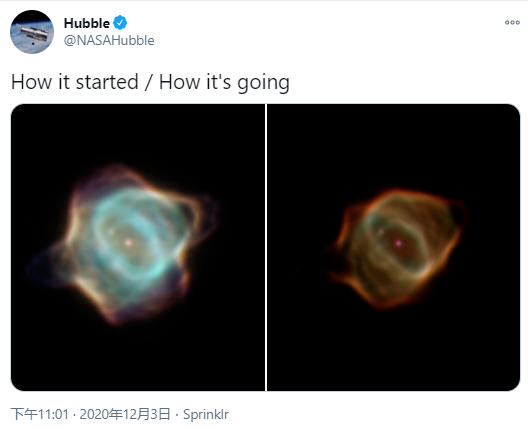Open the @NASAHubble handle link

coord(109,40)
